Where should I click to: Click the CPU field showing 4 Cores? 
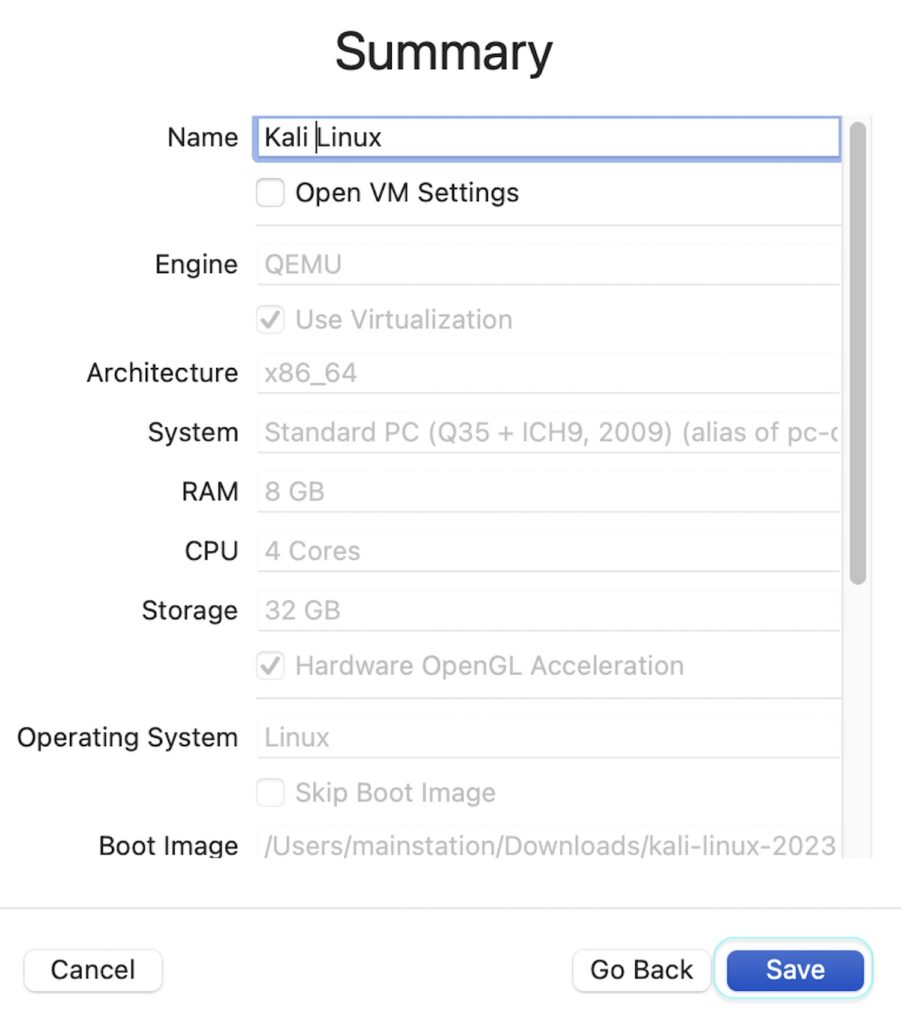(x=548, y=551)
